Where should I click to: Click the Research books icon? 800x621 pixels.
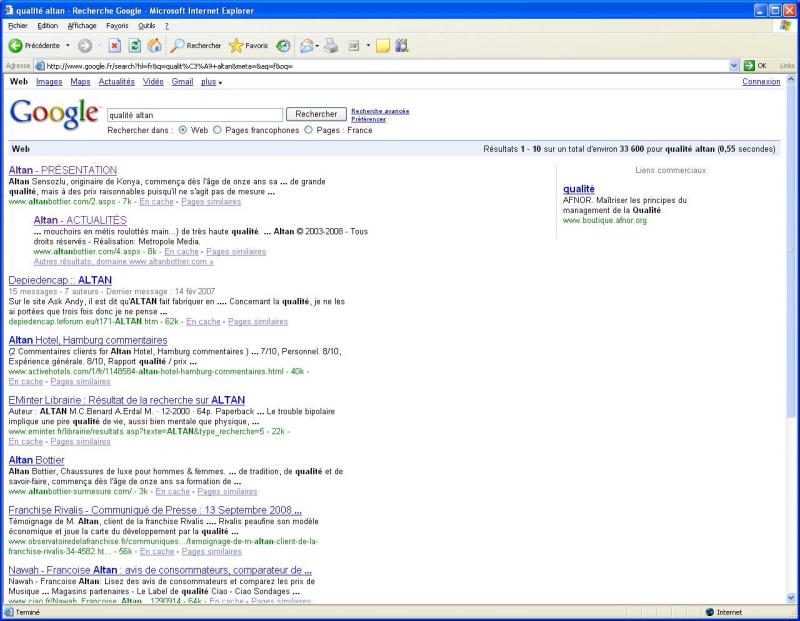point(402,45)
